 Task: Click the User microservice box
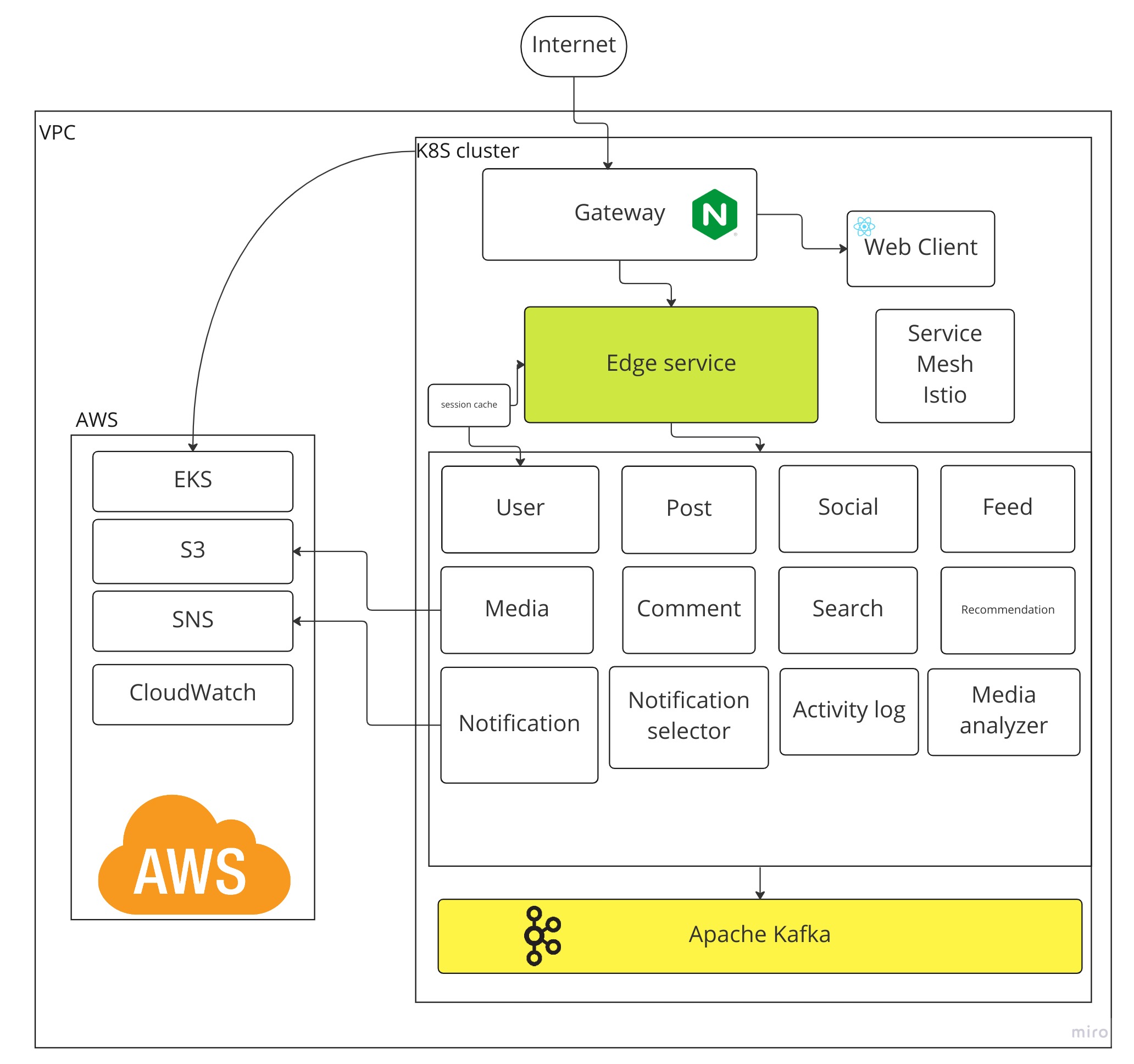520,509
